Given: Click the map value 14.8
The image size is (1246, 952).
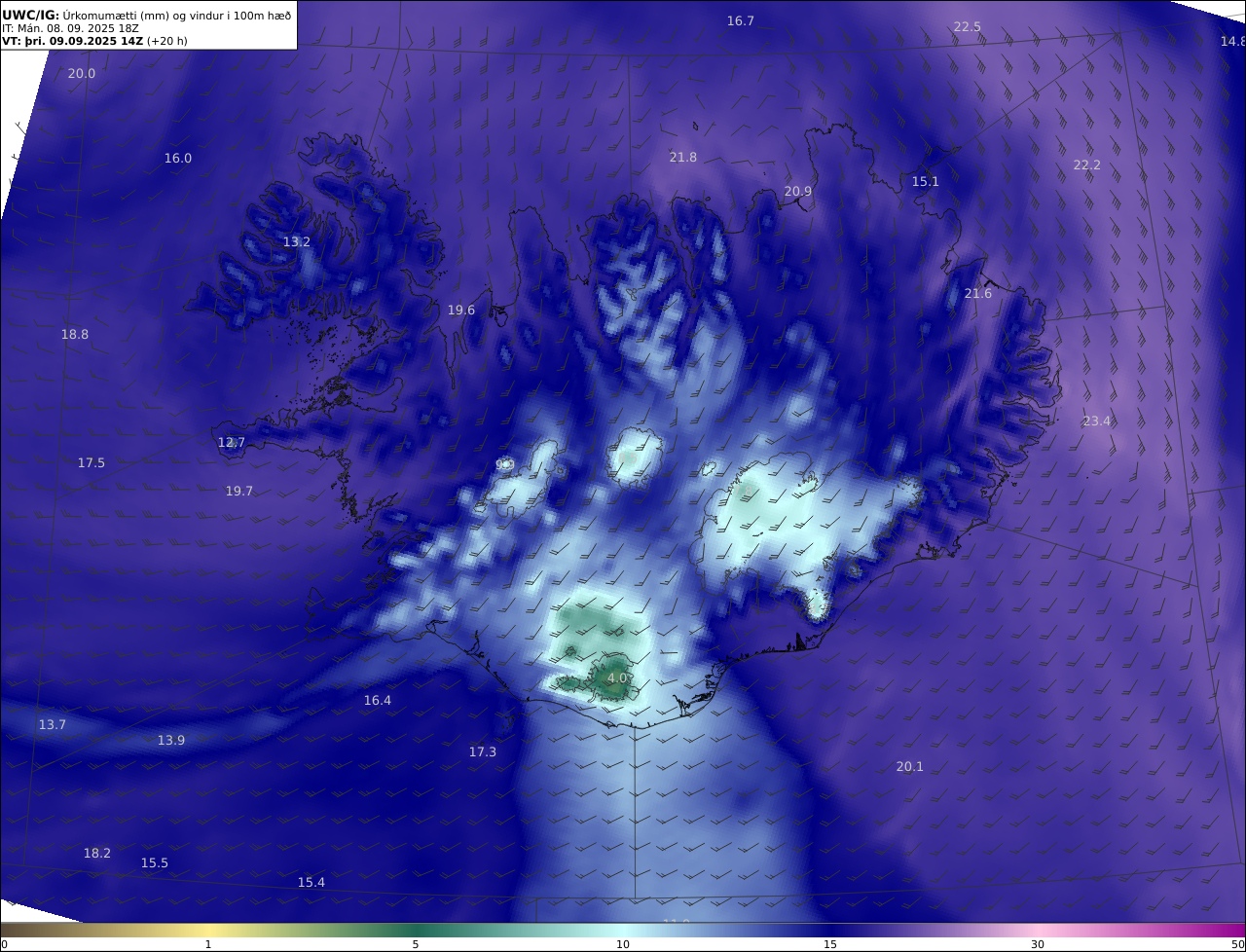Looking at the screenshot, I should click(1232, 42).
